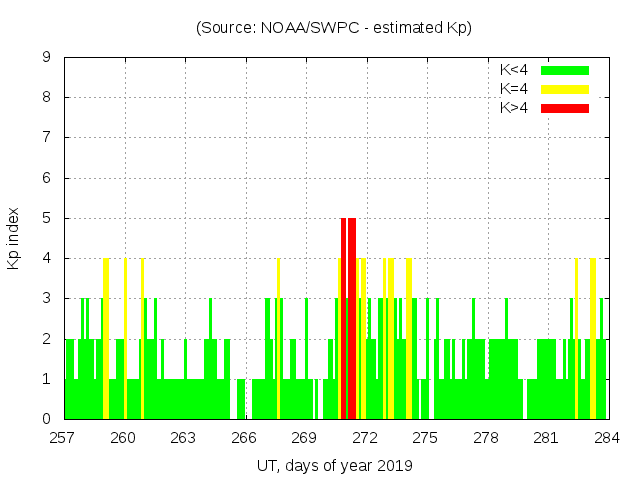Click the NOAA/SWPC source title text

pyautogui.click(x=334, y=28)
